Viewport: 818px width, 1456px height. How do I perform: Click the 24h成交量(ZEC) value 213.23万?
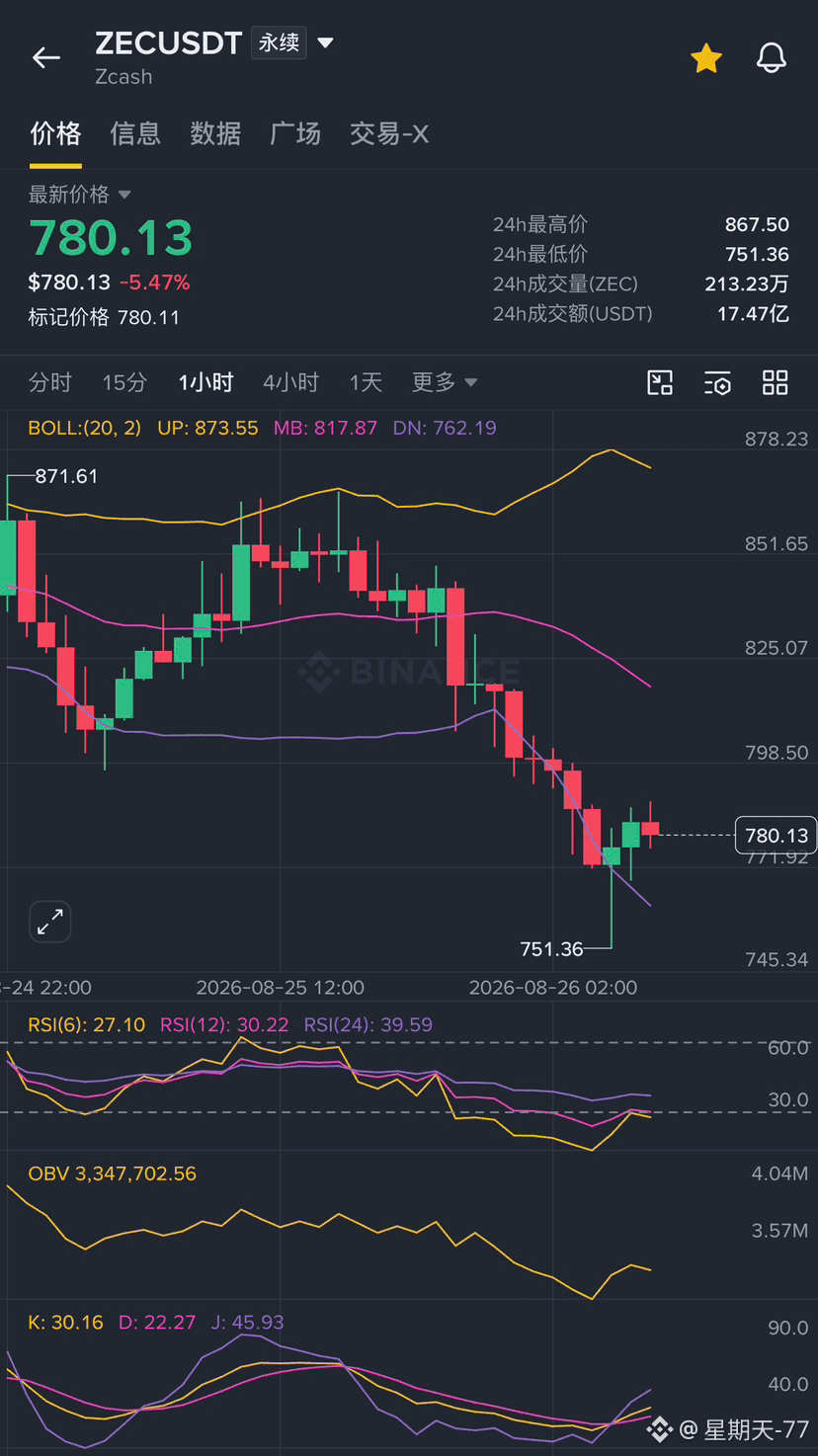[x=747, y=283]
